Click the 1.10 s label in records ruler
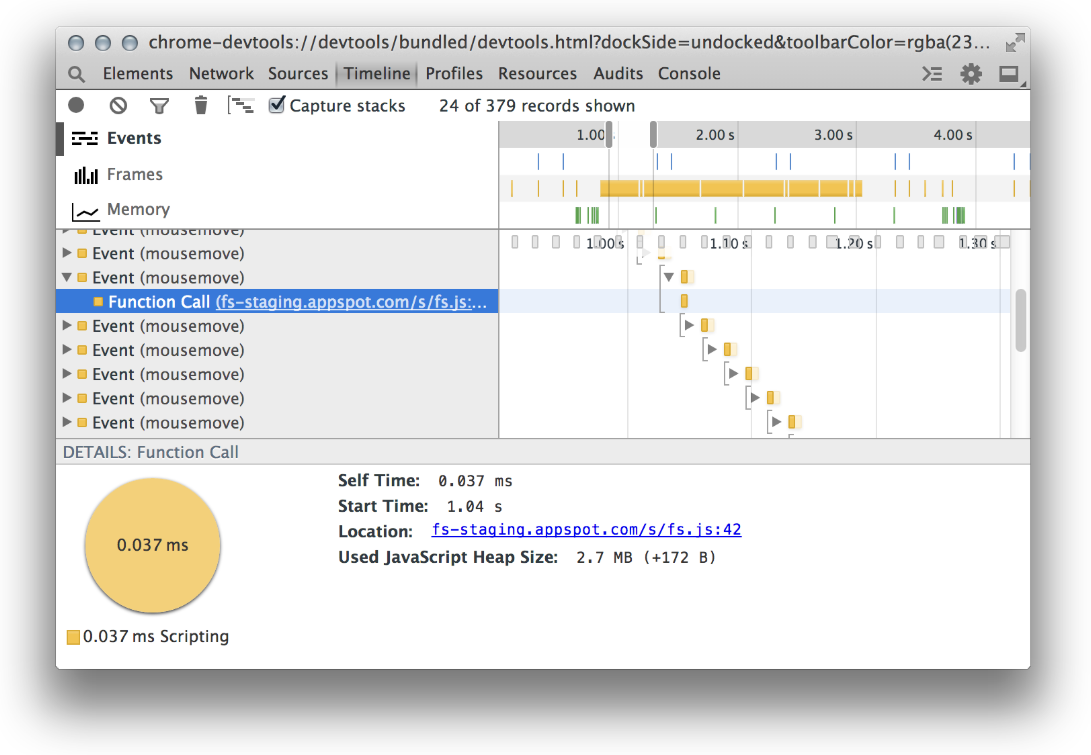 click(x=728, y=244)
